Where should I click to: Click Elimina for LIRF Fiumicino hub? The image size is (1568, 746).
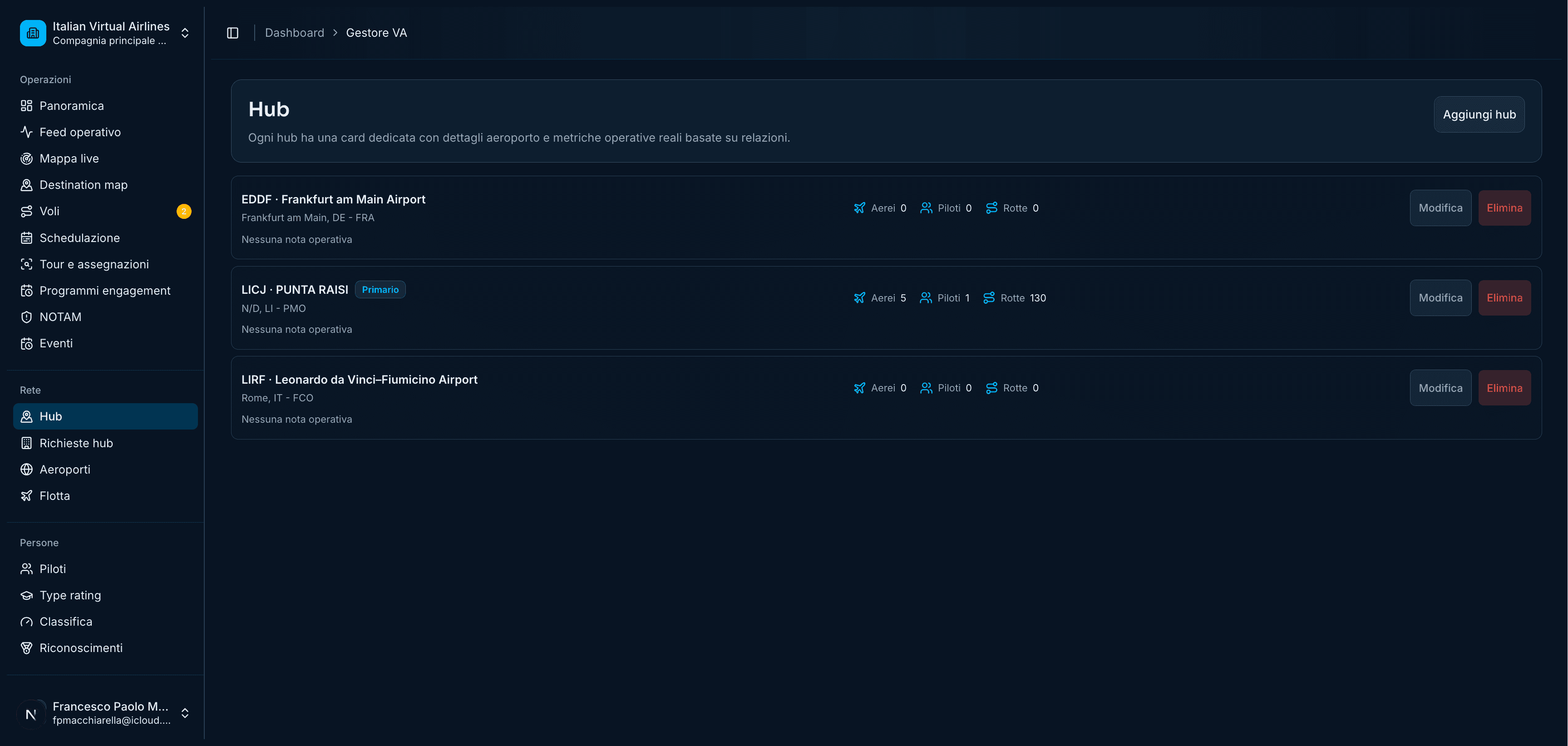1504,388
